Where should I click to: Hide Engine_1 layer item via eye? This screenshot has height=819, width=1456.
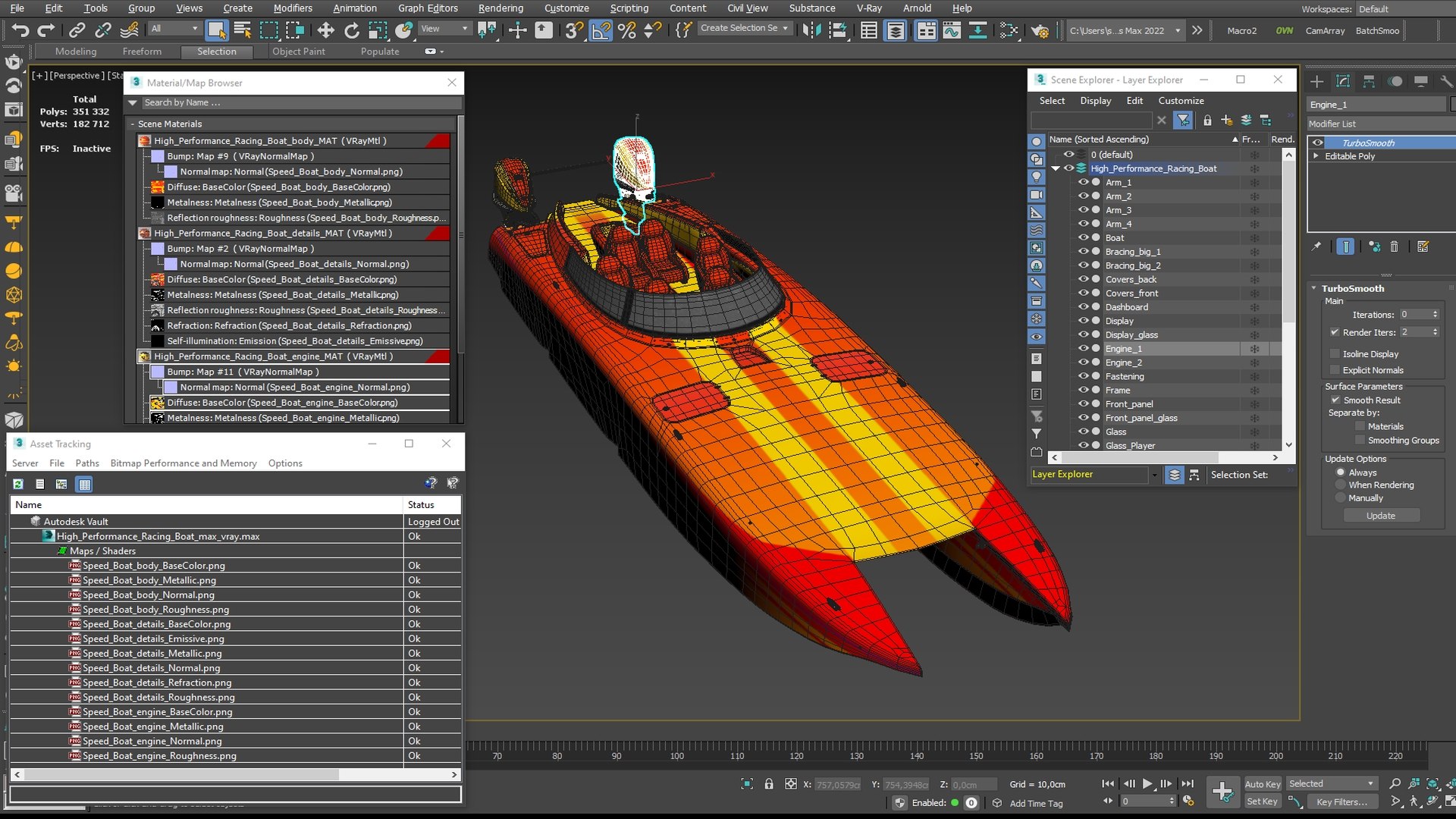tap(1084, 349)
